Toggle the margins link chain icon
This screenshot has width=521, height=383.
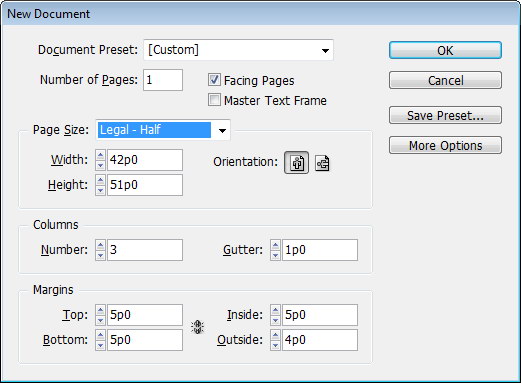197,327
